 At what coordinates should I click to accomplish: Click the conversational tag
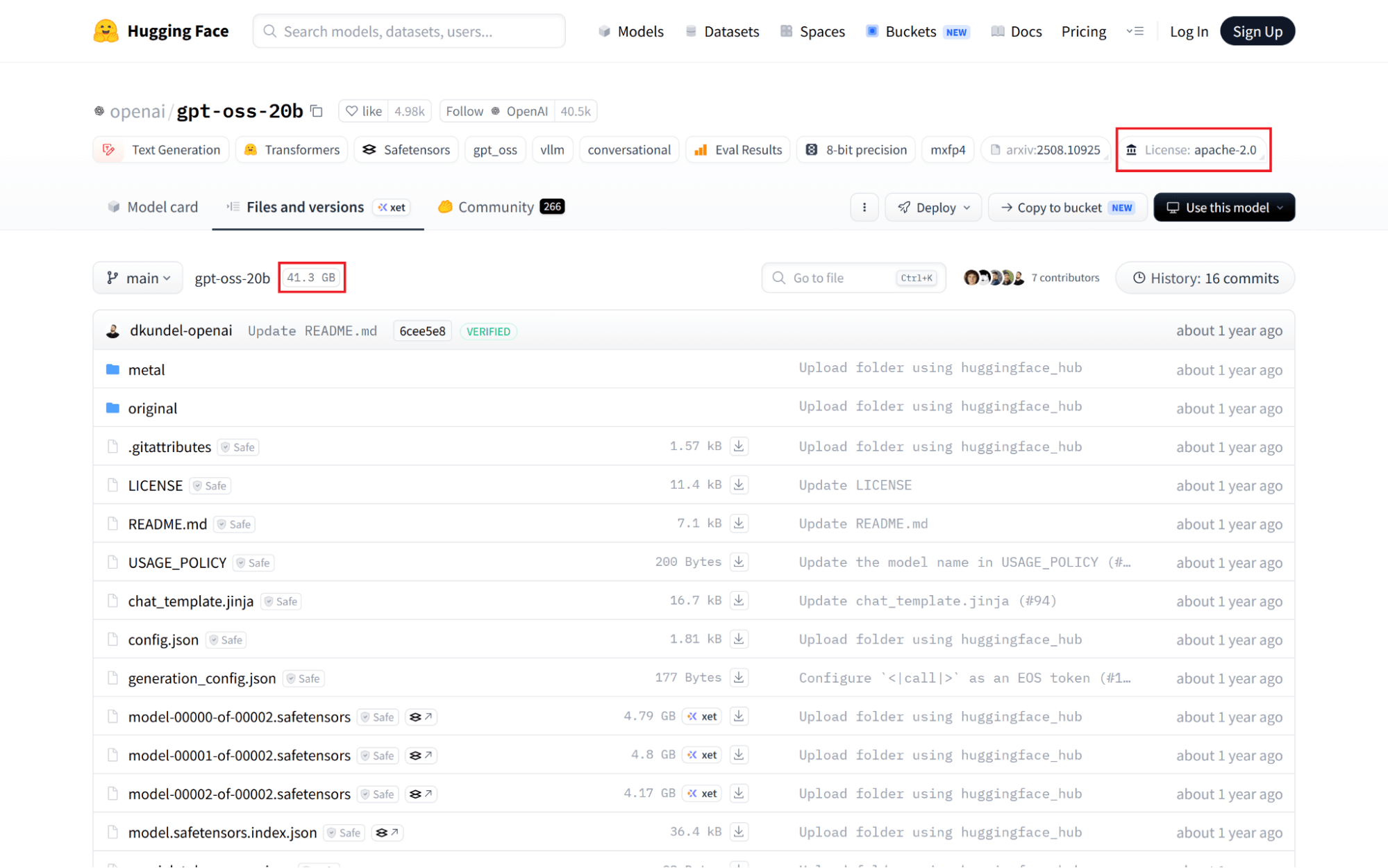[x=629, y=150]
